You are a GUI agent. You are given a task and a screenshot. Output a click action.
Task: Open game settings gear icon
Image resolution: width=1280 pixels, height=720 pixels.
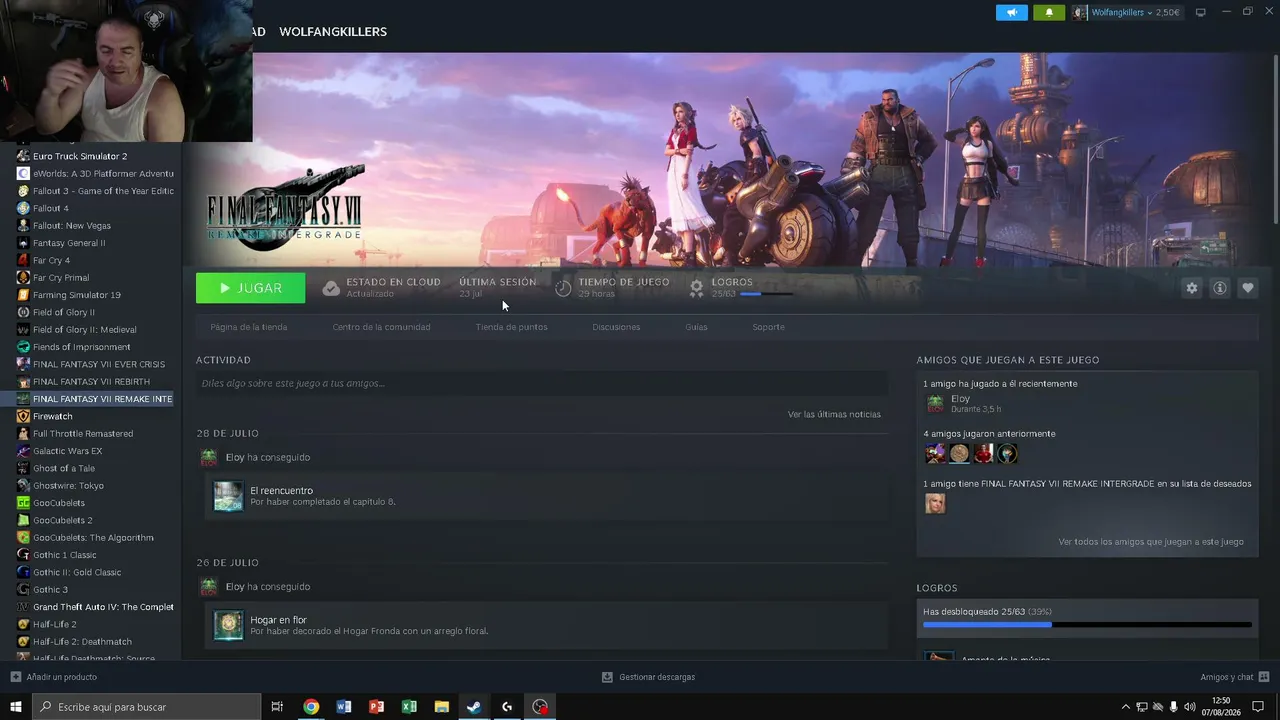click(x=1191, y=288)
